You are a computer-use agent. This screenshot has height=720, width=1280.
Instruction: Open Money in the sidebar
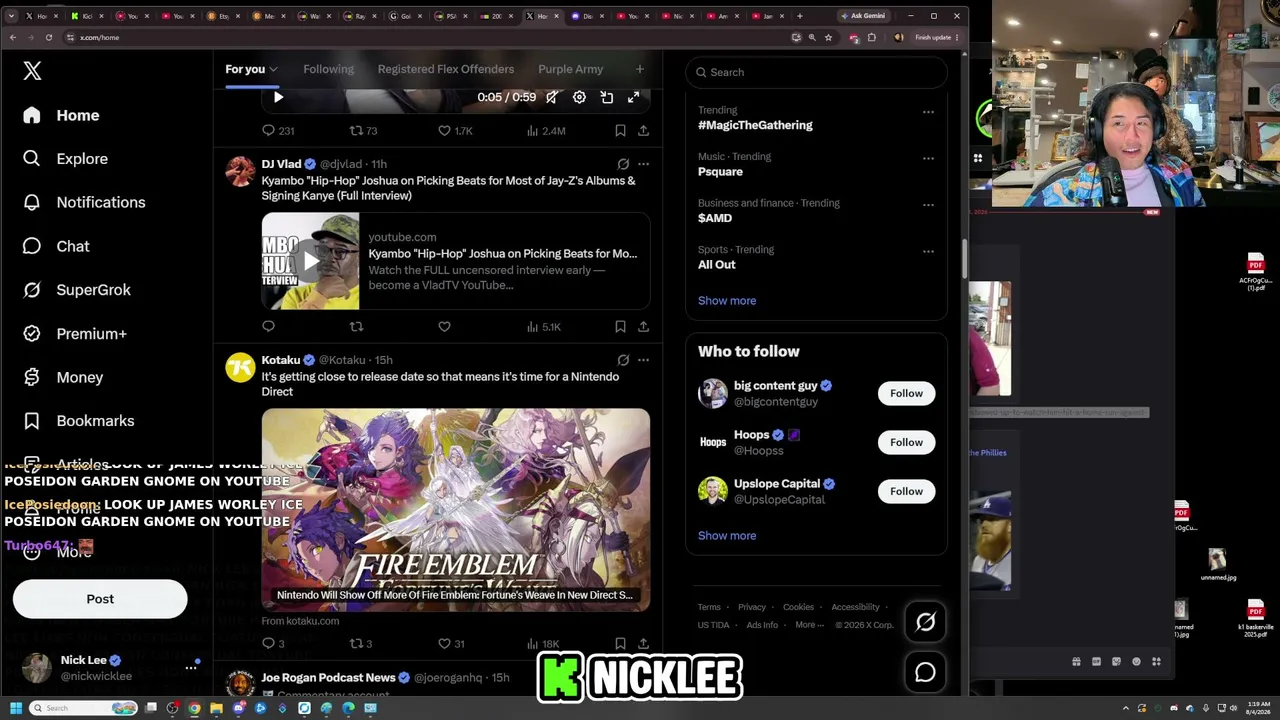64,378
